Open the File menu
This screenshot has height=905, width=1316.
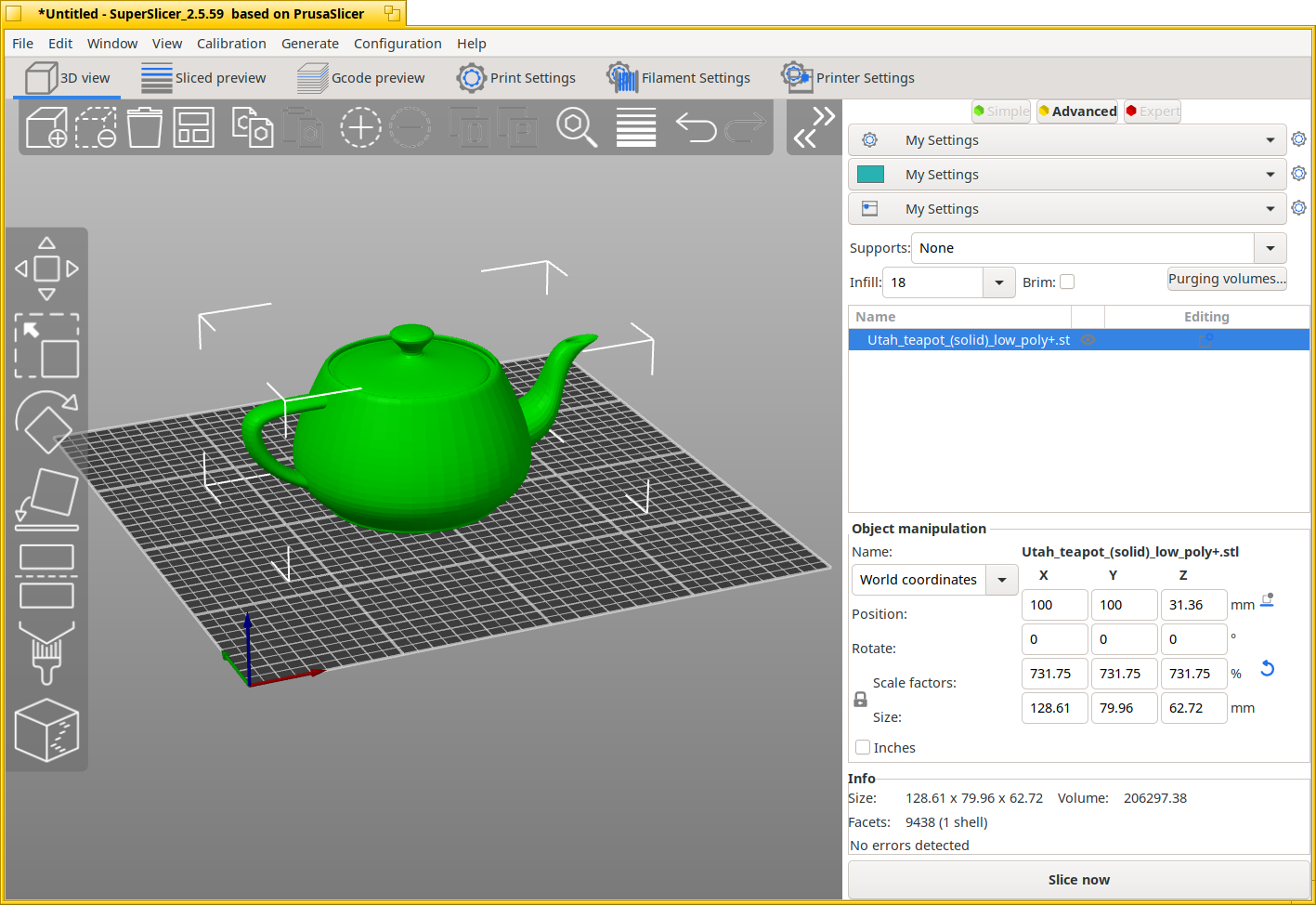pyautogui.click(x=22, y=44)
